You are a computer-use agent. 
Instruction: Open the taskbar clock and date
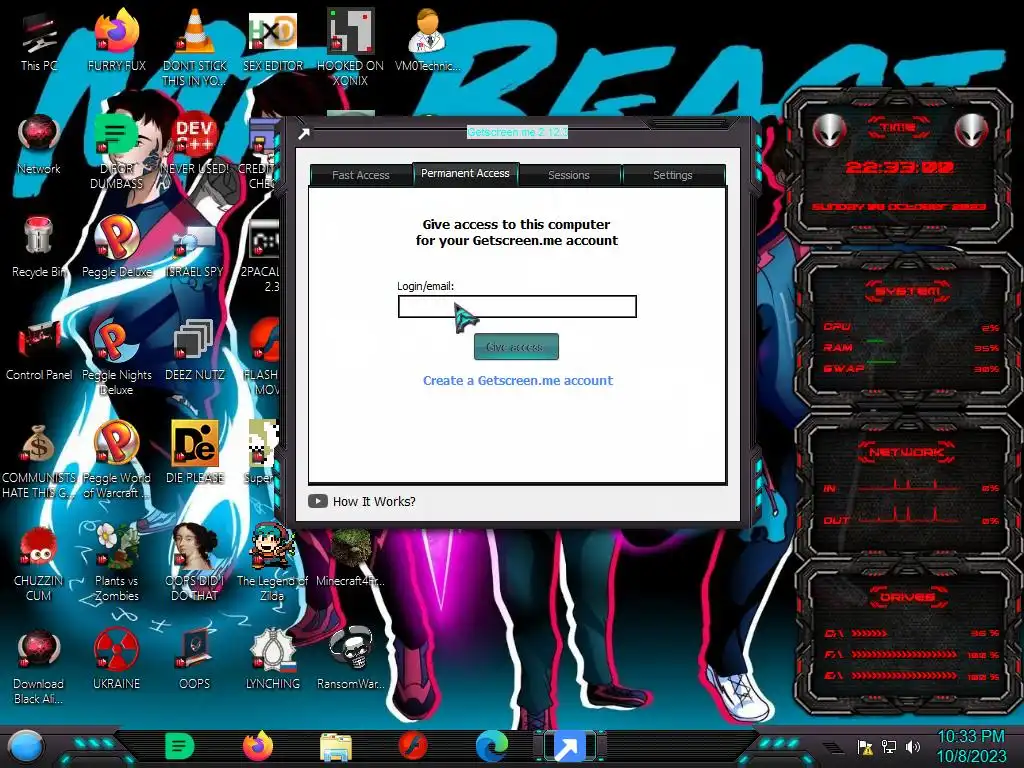[x=971, y=746]
